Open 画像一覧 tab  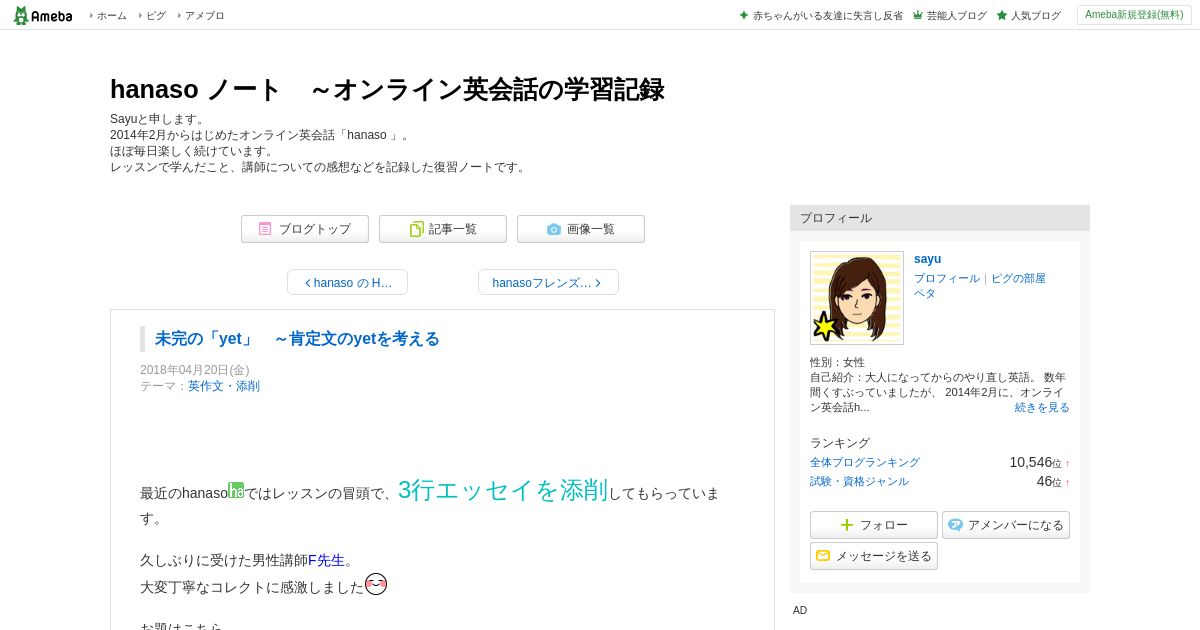coord(581,229)
